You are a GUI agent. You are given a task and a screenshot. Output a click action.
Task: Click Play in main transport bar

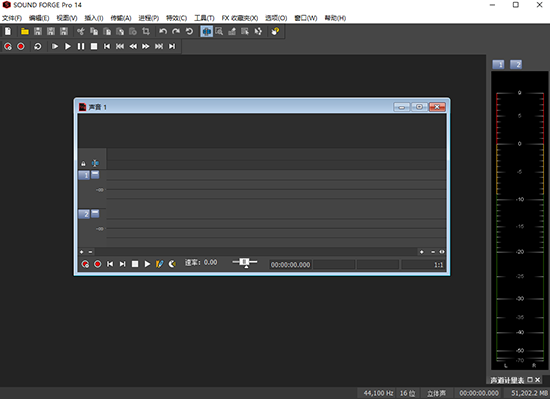68,46
